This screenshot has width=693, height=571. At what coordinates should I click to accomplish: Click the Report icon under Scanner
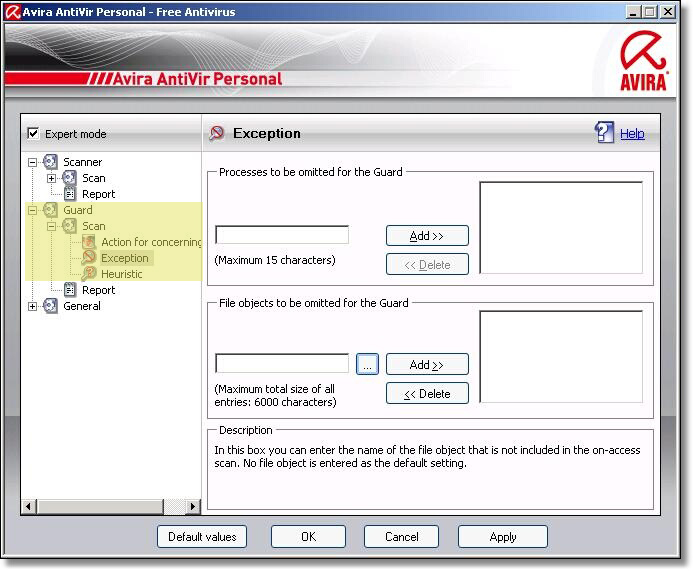point(69,194)
